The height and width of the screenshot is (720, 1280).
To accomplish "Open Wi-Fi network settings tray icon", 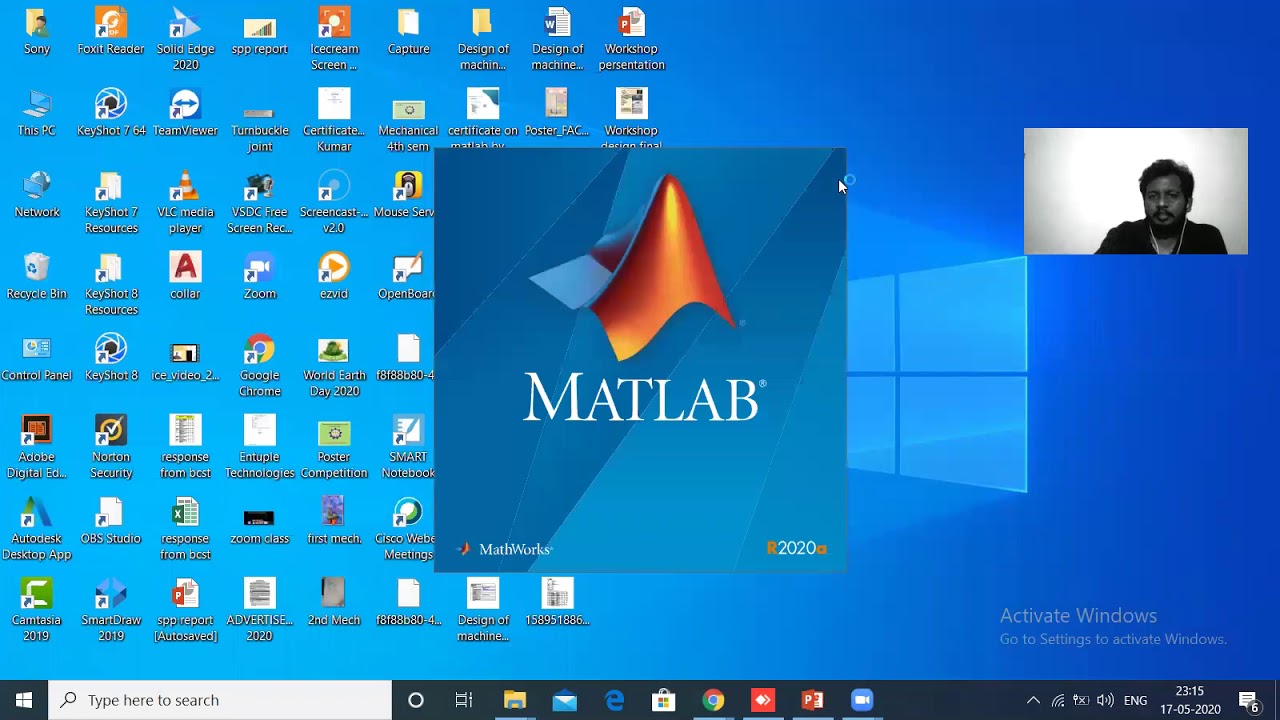I will pyautogui.click(x=1057, y=700).
